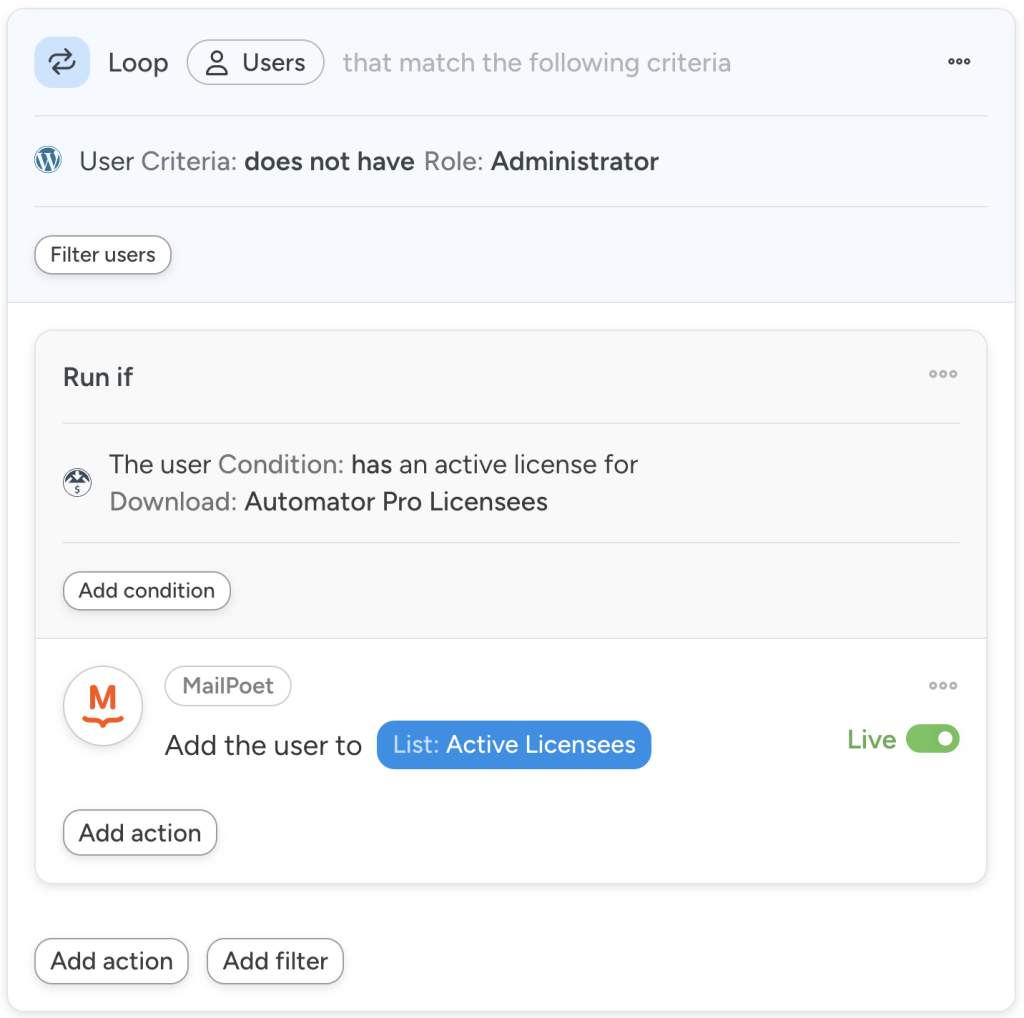Viewport: 1024px width, 1018px height.
Task: Open the MailPoet logo on the action
Action: coord(103,705)
